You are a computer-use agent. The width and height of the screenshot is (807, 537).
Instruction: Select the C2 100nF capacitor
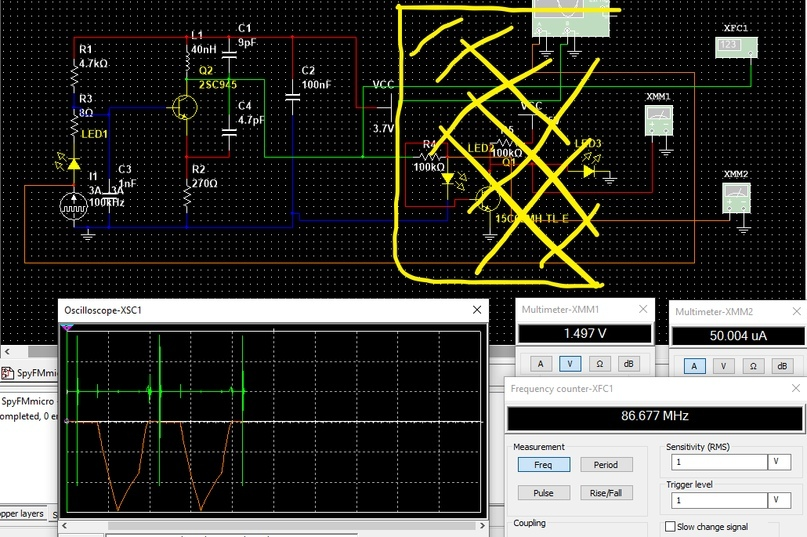(292, 97)
